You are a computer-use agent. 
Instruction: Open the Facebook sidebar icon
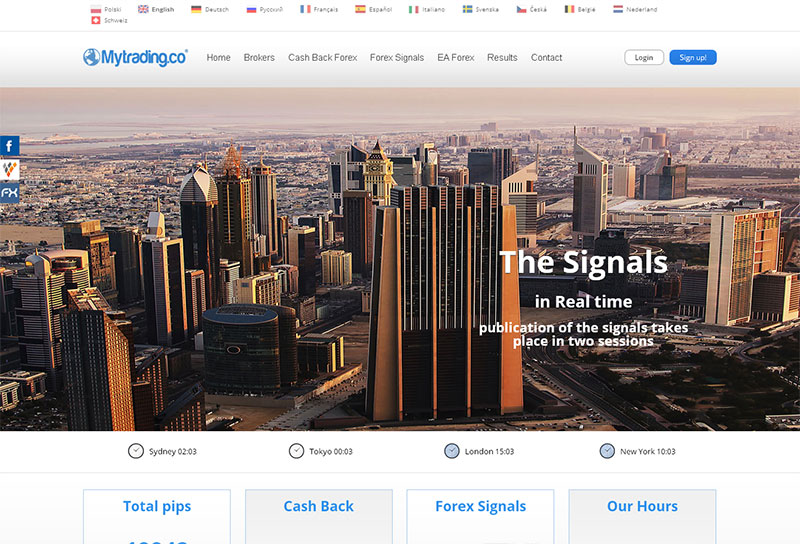click(x=9, y=146)
